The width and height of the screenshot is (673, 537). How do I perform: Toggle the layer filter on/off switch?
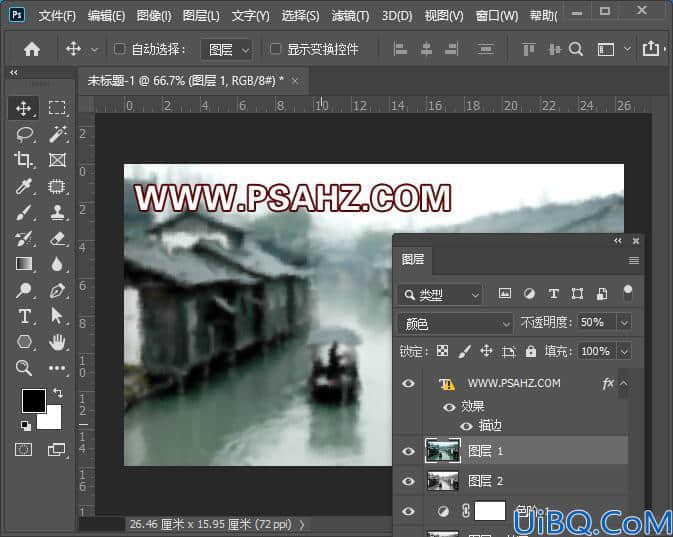[x=628, y=294]
